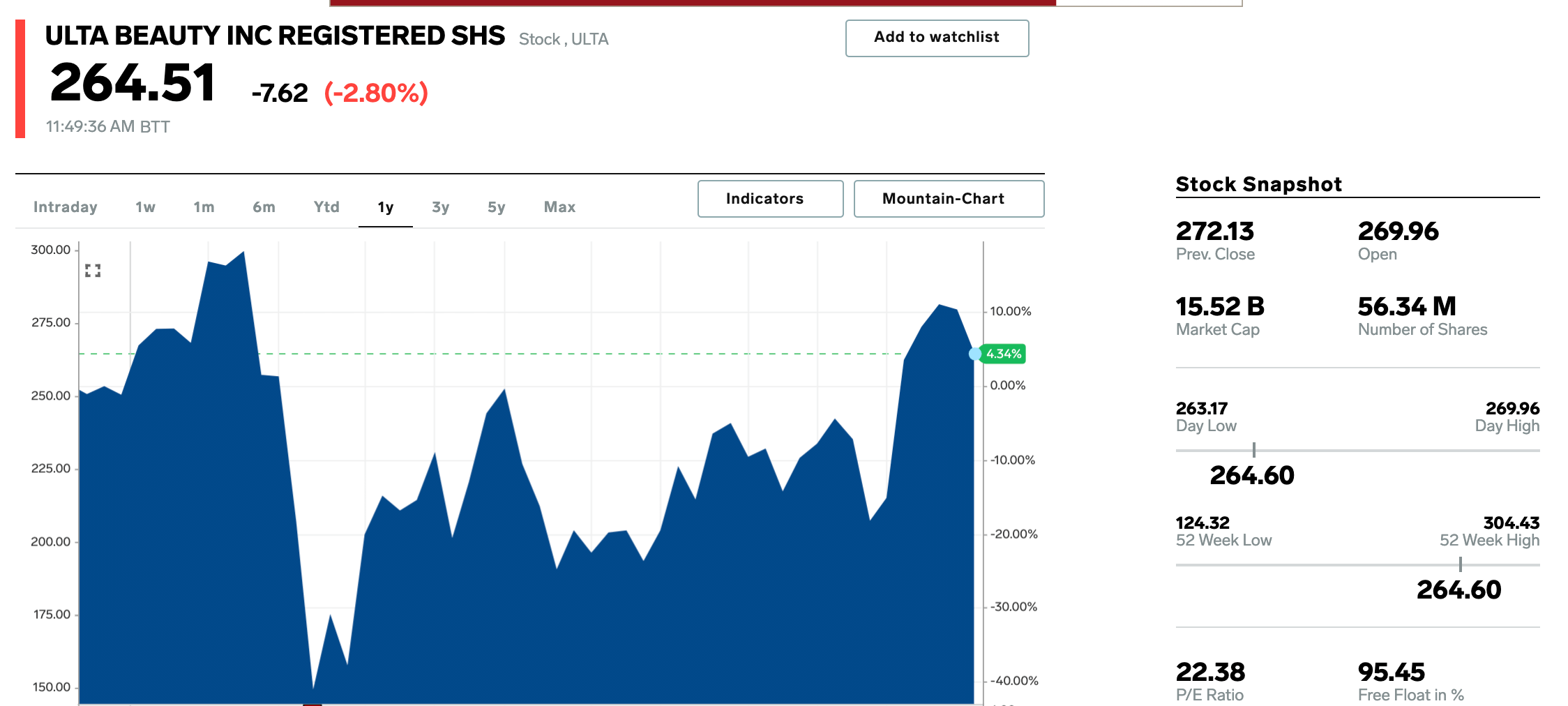Click the percent change (-2.80%)
Viewport: 1568px width, 706px height.
coord(376,93)
